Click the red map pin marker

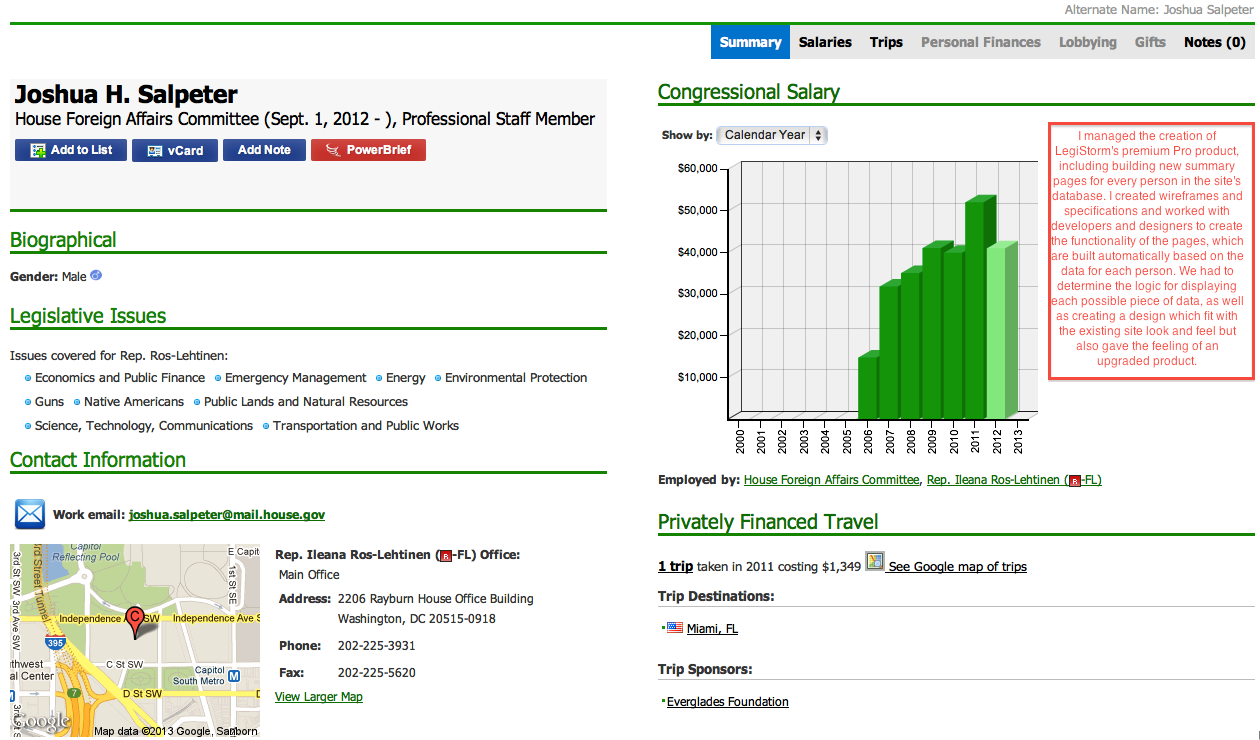click(136, 621)
